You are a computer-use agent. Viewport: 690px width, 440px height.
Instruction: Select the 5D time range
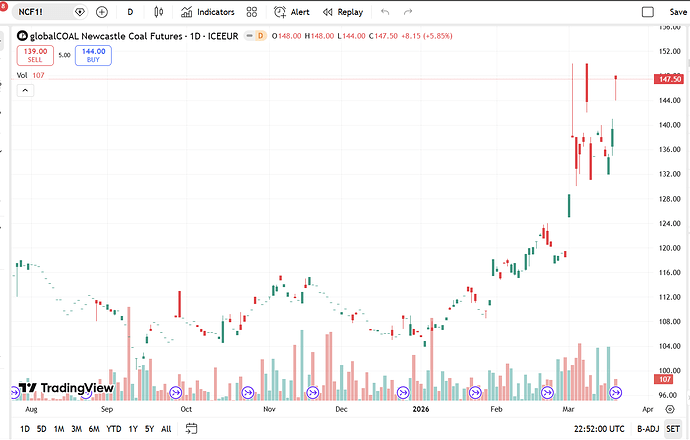coord(41,429)
